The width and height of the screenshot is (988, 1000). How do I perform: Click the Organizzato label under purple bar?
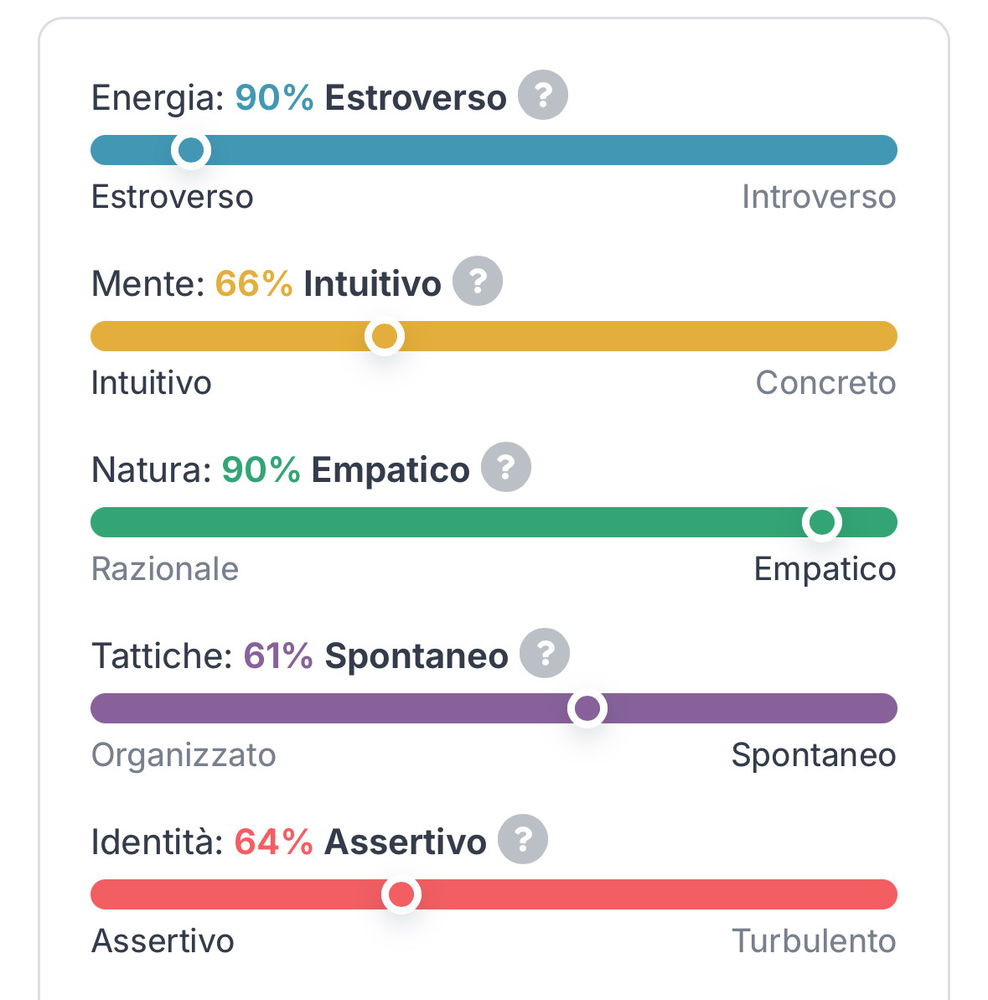coord(184,756)
